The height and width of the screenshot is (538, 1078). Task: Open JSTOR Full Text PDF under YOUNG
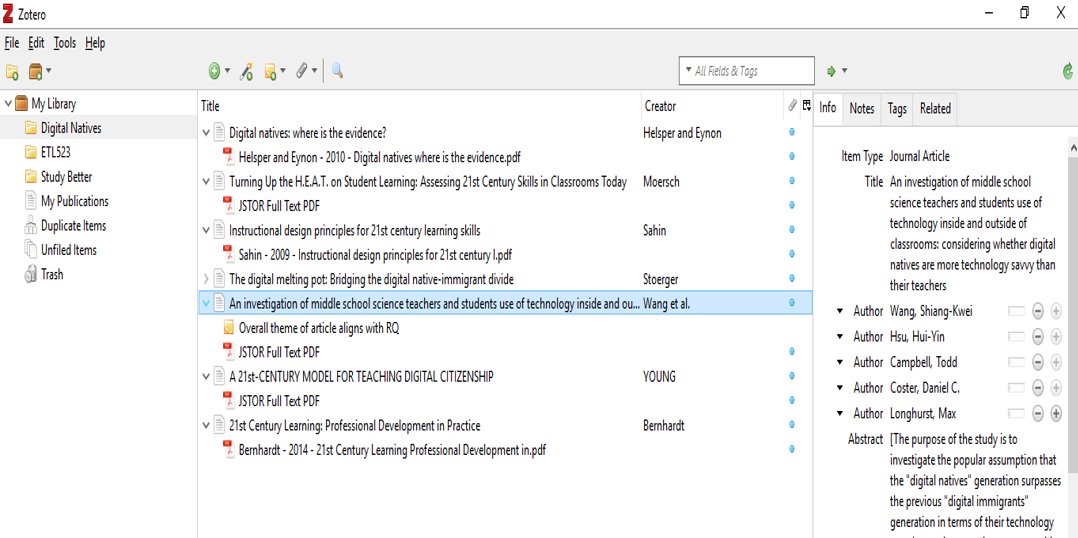278,401
